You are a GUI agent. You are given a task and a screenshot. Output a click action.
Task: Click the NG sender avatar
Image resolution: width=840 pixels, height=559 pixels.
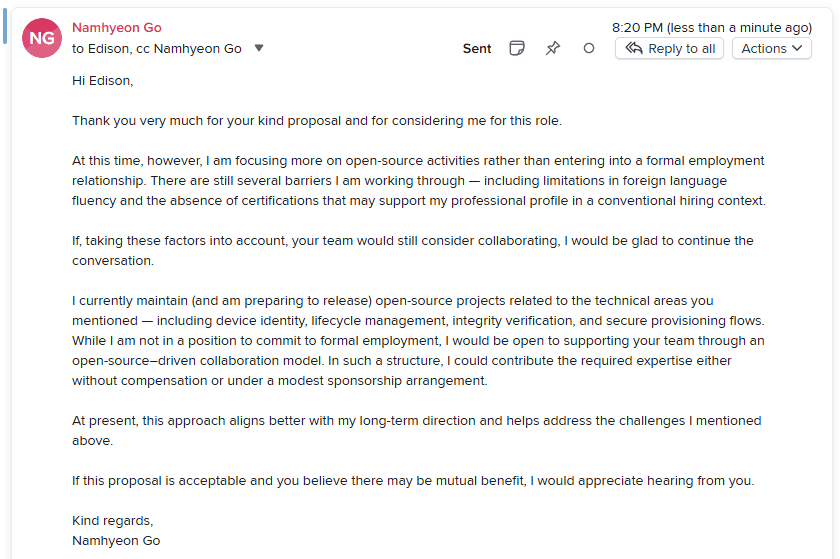click(x=43, y=38)
